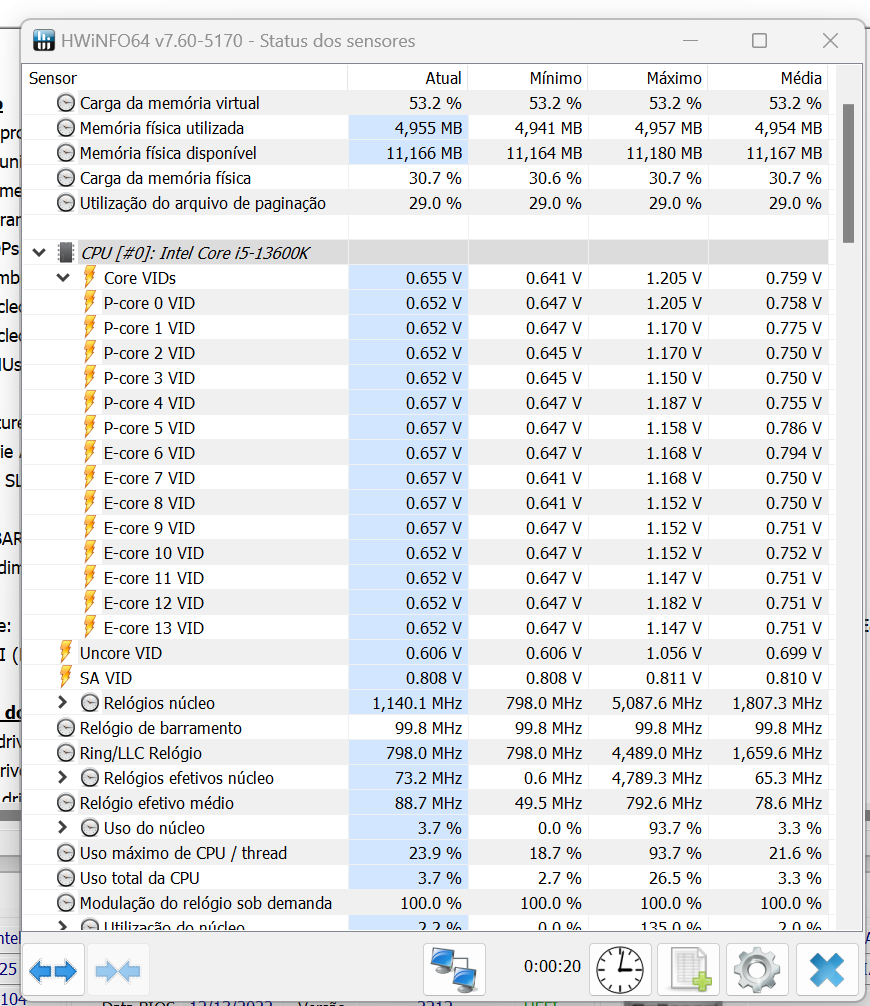This screenshot has height=1006, width=870.
Task: Expand the Relógios efetivos núcleo group
Action: 62,778
